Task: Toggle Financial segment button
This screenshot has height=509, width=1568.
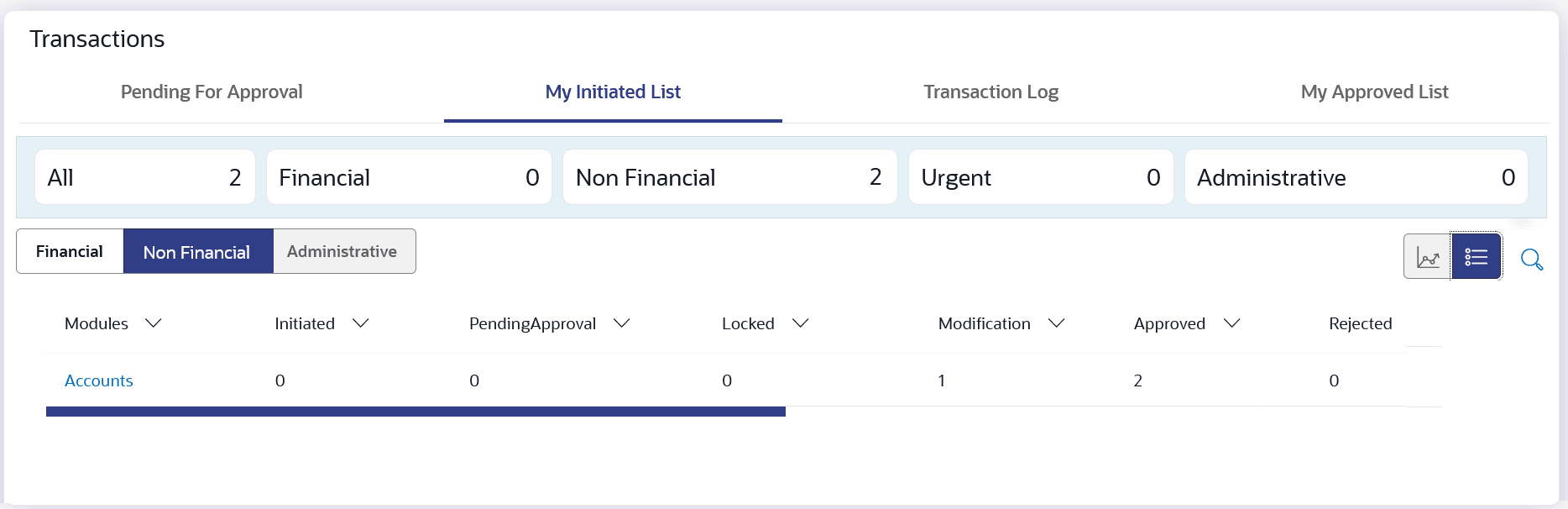Action: coord(70,251)
